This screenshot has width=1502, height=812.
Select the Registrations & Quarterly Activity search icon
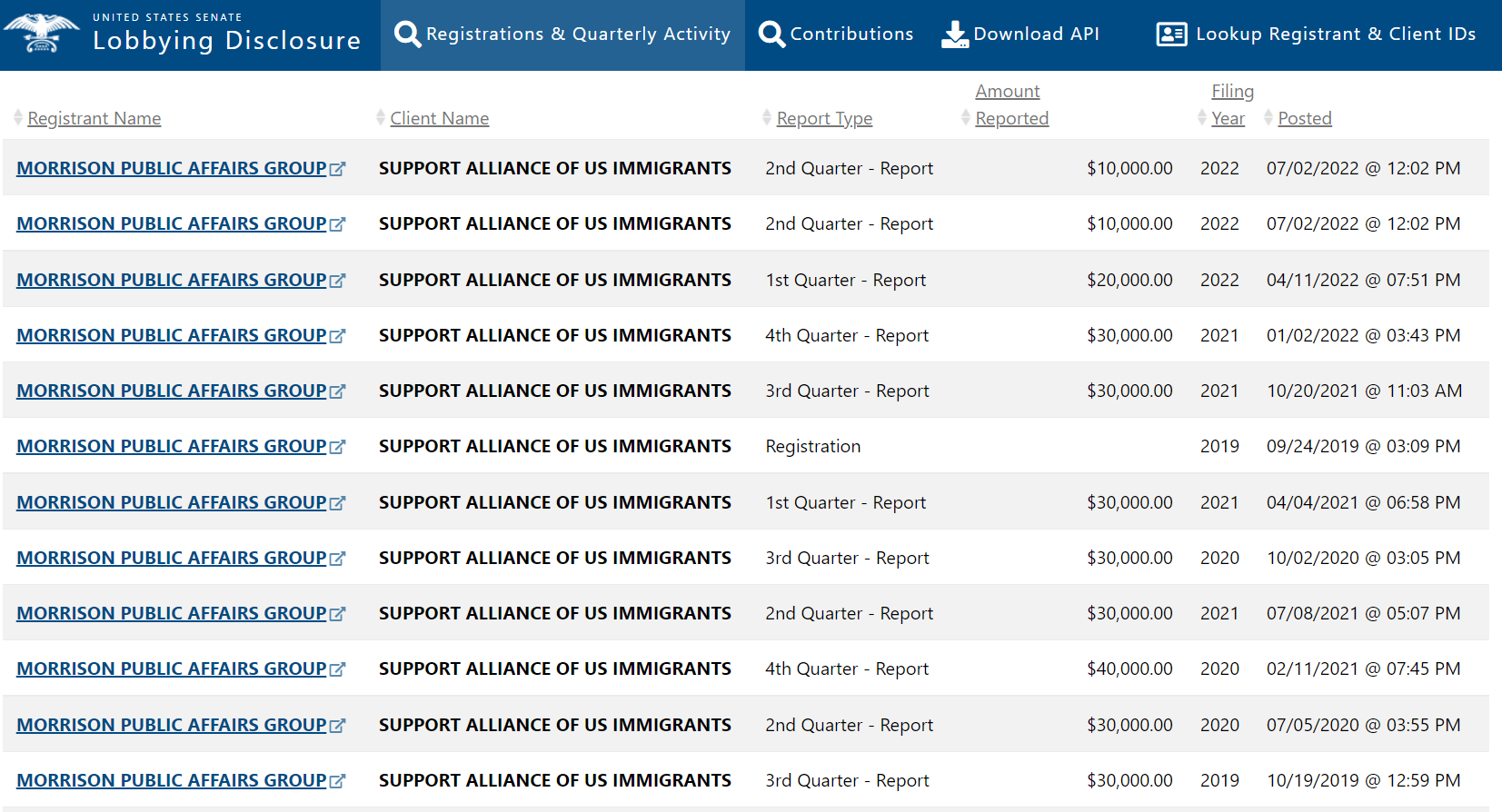tap(408, 34)
